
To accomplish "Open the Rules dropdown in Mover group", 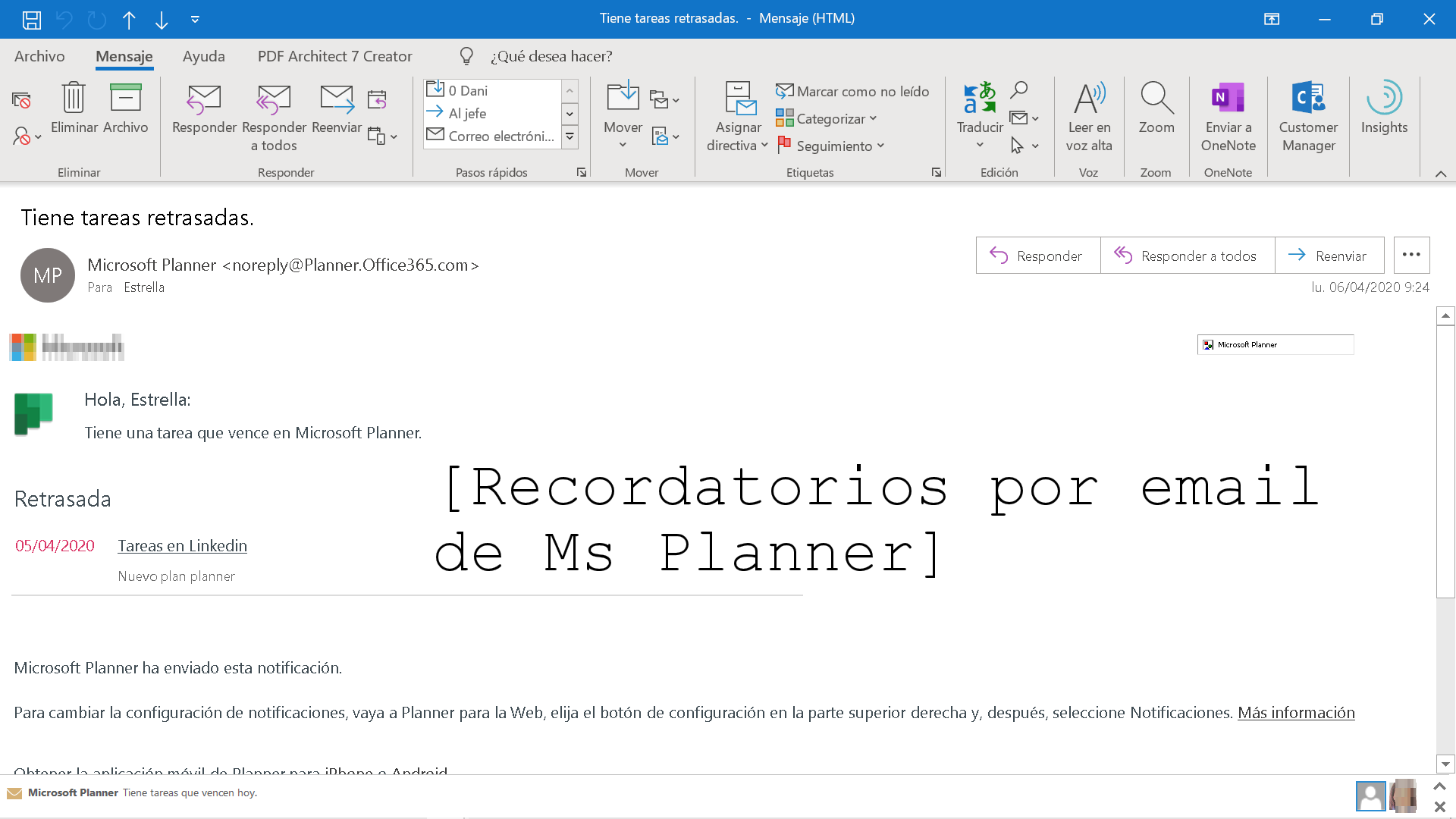I will (664, 99).
